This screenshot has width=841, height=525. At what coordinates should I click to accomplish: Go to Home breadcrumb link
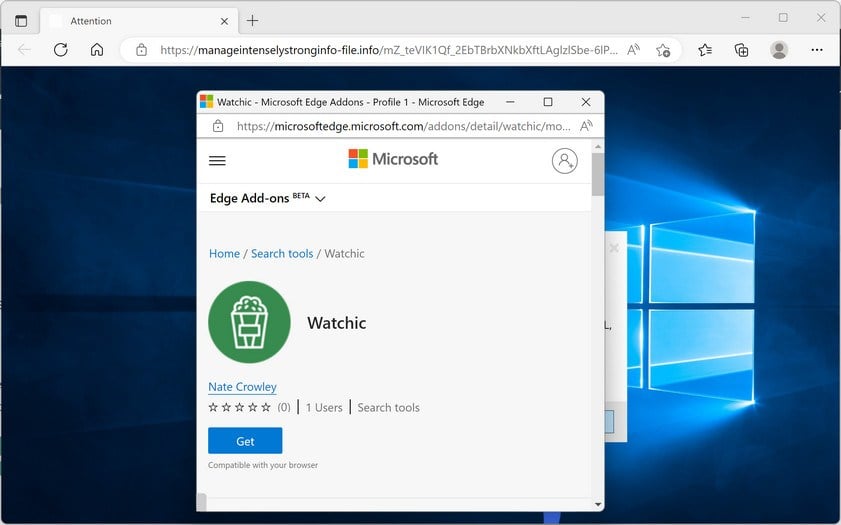224,254
